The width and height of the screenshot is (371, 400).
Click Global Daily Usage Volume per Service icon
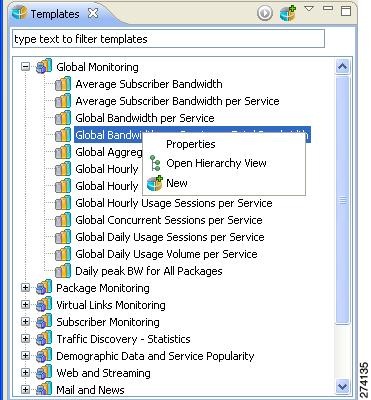click(x=63, y=254)
